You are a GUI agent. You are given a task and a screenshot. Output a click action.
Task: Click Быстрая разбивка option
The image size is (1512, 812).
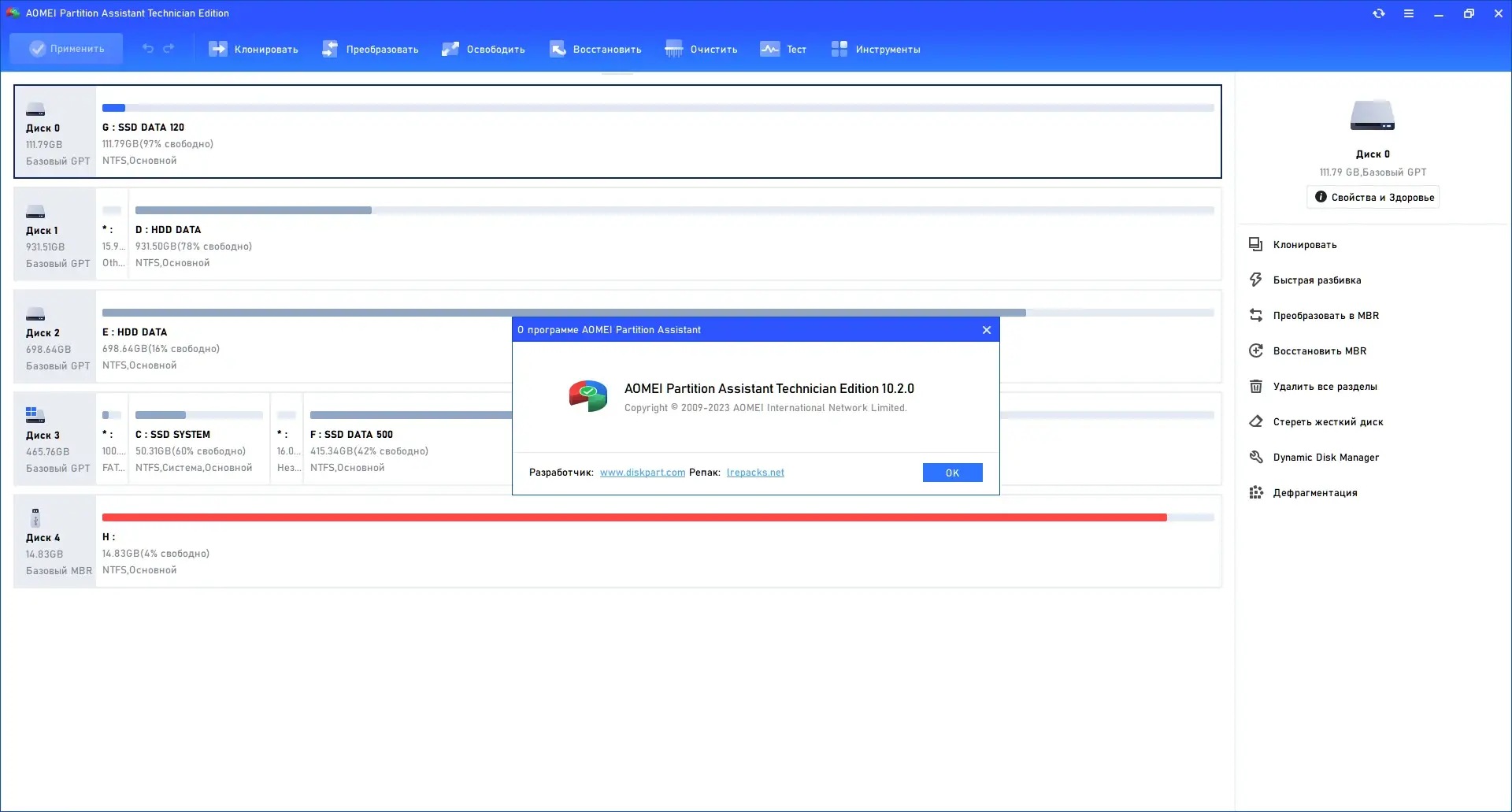[x=1317, y=280]
